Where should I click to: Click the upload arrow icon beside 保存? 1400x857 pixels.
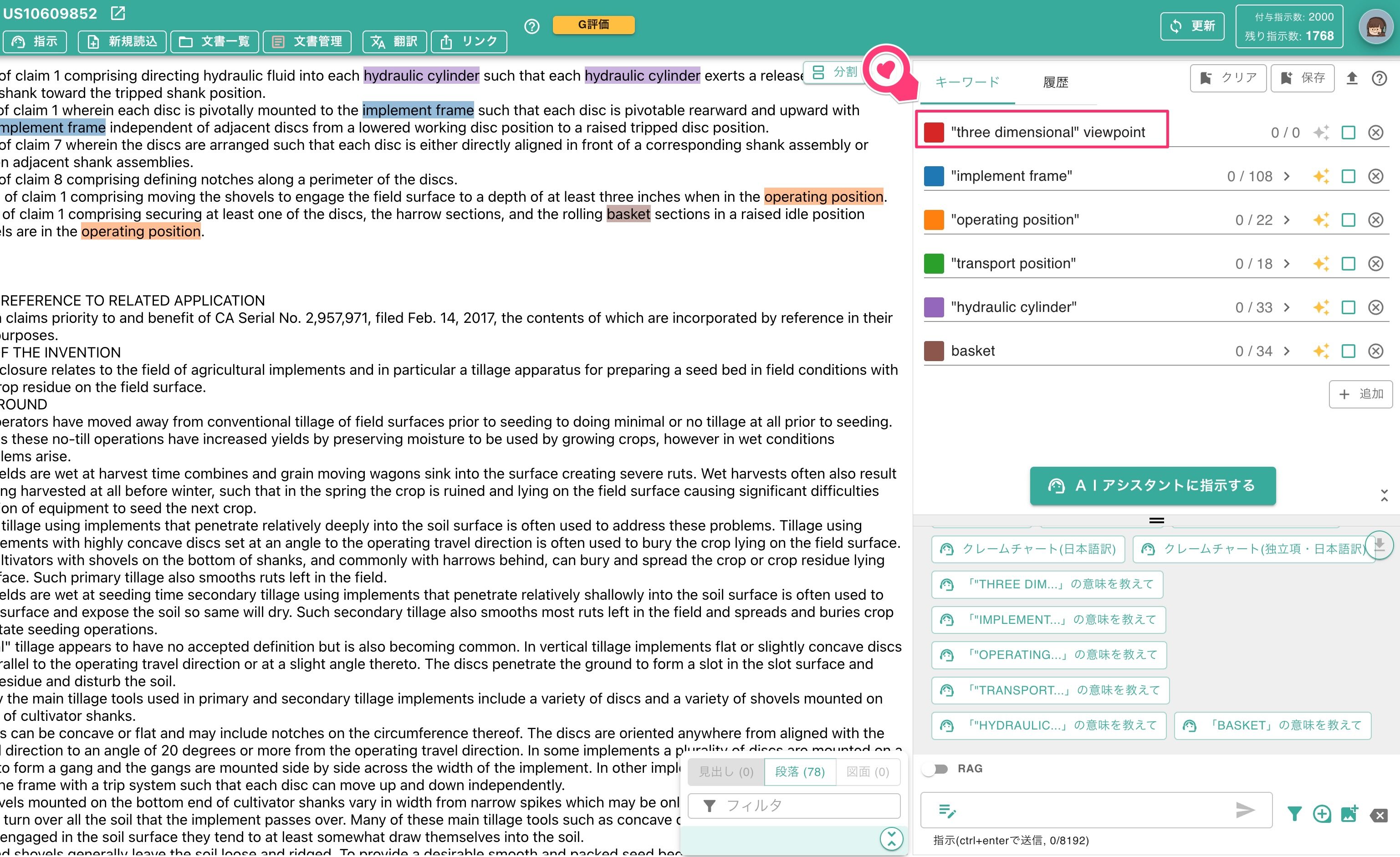(x=1352, y=78)
